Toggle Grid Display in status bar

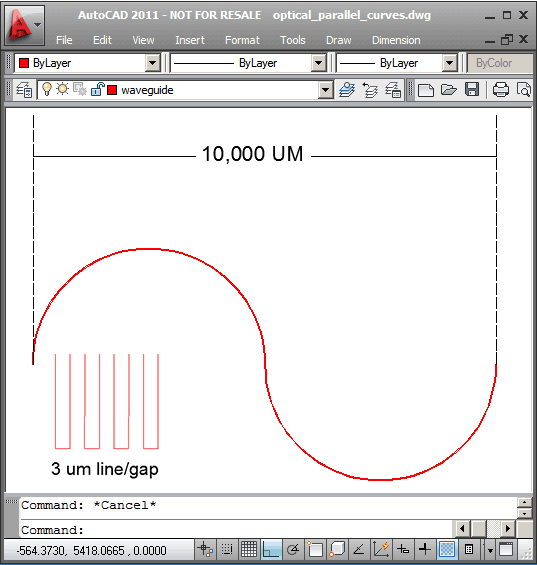pyautogui.click(x=249, y=550)
